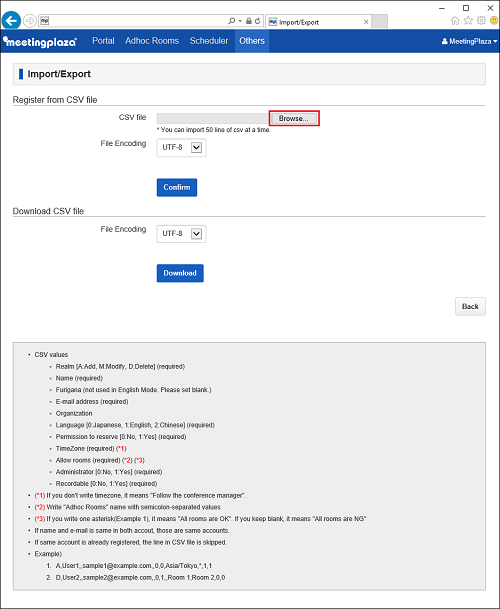The width and height of the screenshot is (500, 609).
Task: Click the browser forward arrow icon
Action: pos(30,21)
